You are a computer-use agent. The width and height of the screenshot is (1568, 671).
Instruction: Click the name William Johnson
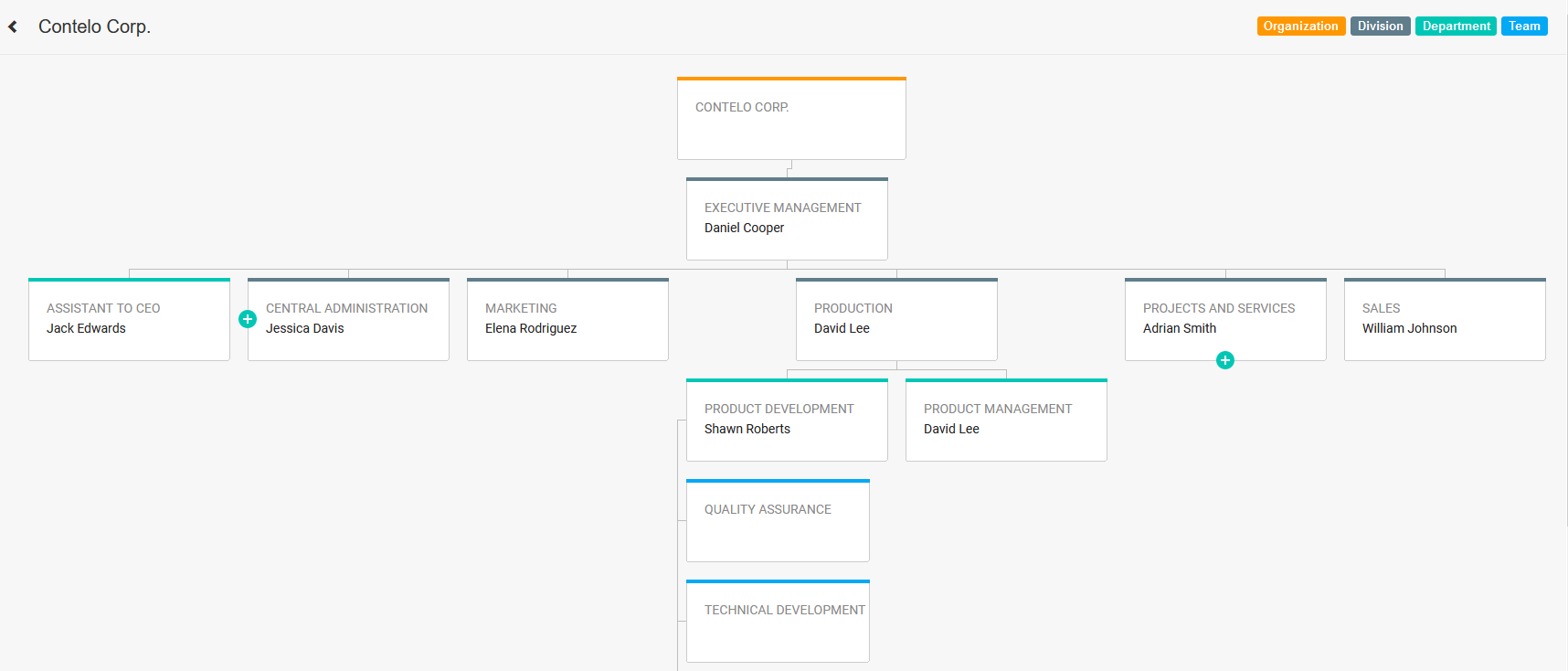[x=1409, y=328]
